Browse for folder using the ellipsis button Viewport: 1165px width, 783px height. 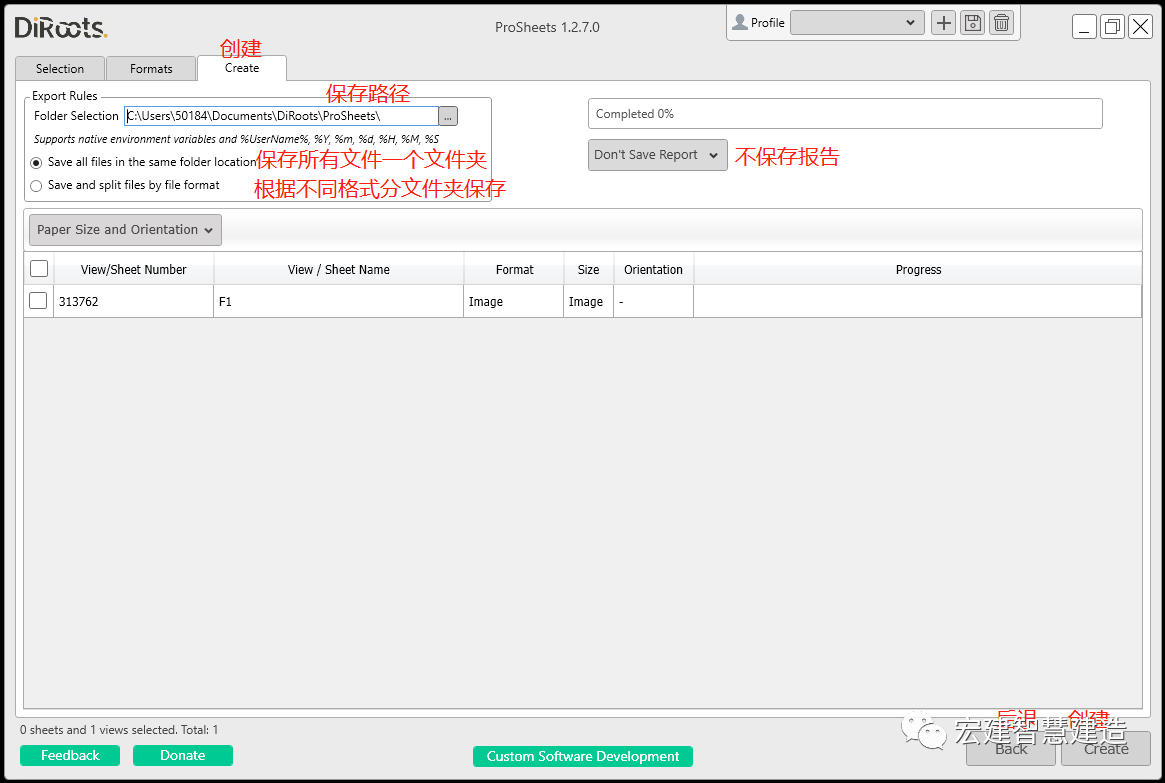(448, 117)
